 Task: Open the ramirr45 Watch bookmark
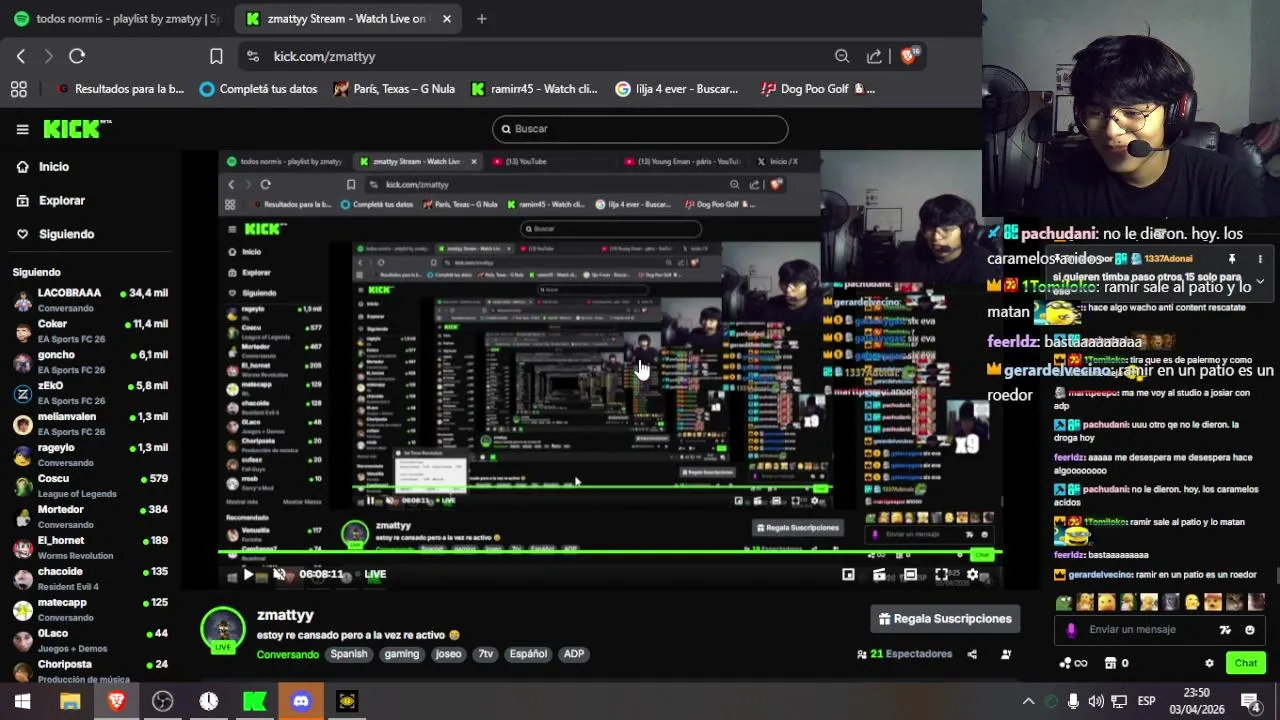(532, 89)
